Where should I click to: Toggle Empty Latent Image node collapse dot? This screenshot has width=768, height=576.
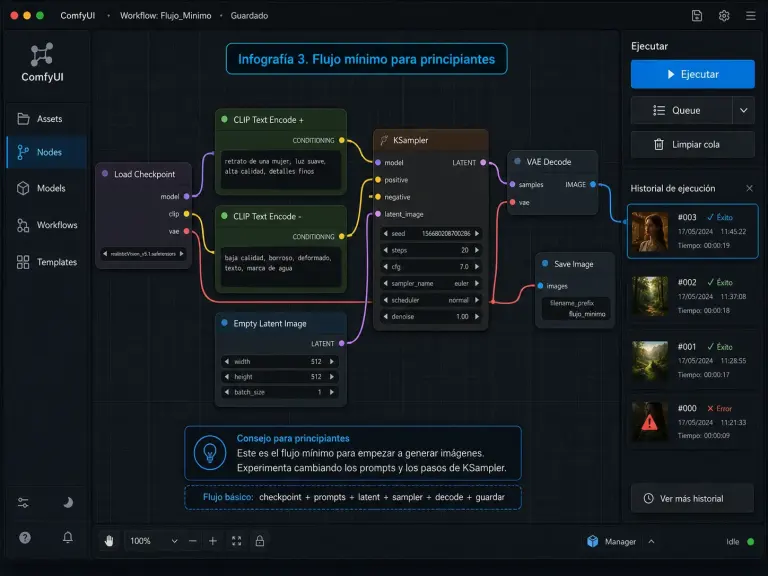pos(224,323)
